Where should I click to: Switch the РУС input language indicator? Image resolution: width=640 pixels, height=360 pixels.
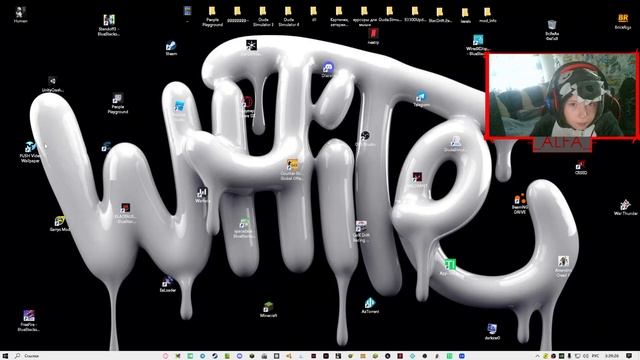596,356
